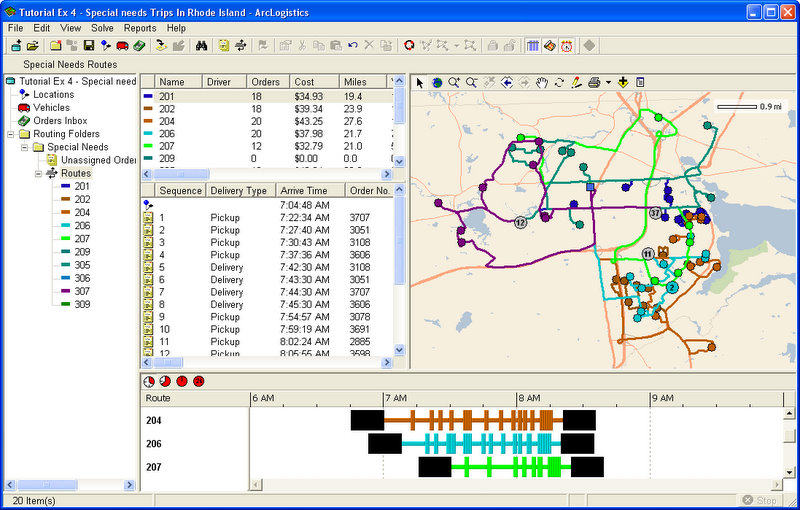This screenshot has height=510, width=800.
Task: Select route 307 in the tree
Action: click(x=84, y=290)
